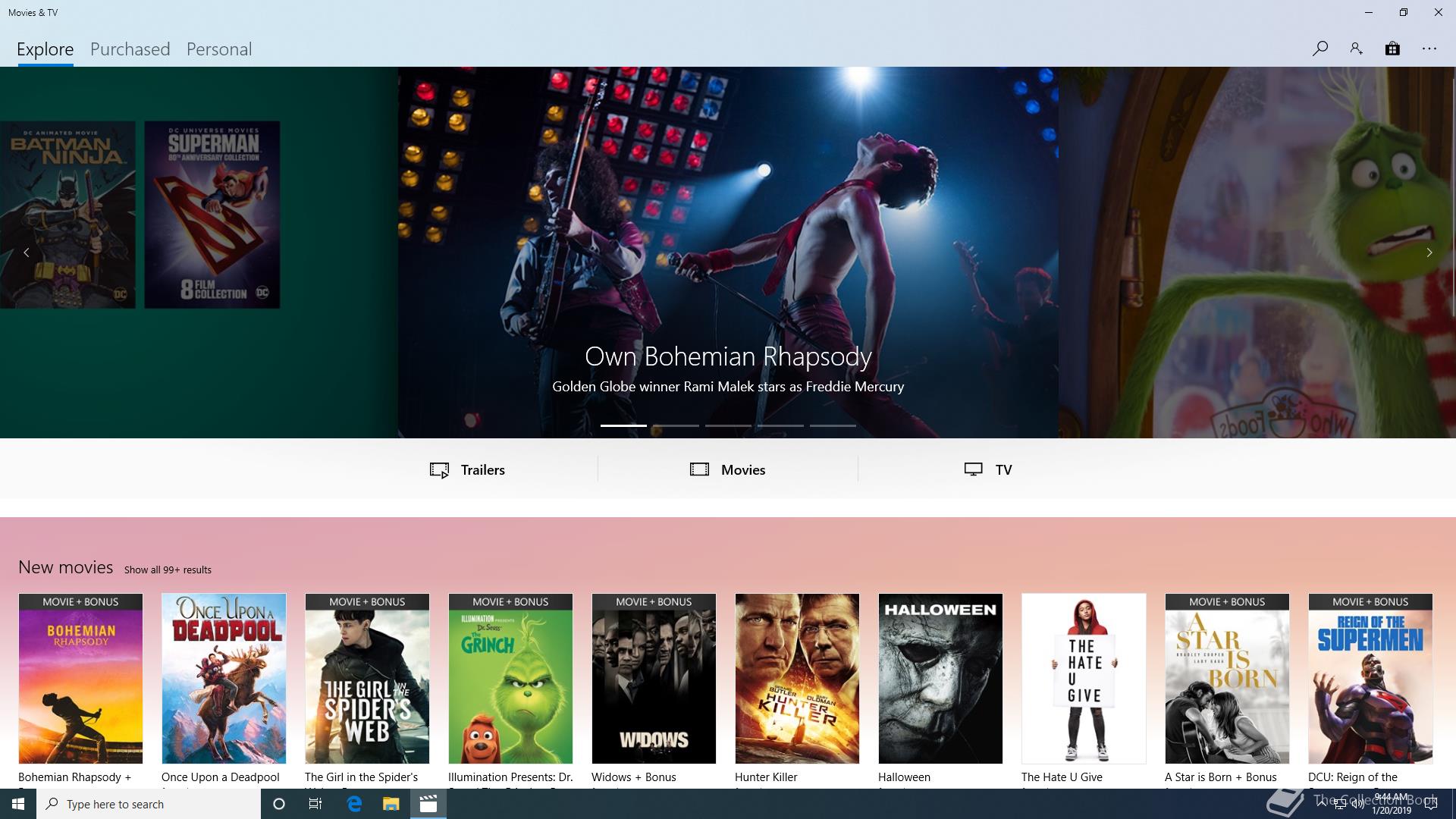Select the fifth carousel page indicator
The height and width of the screenshot is (819, 1456).
tap(833, 425)
